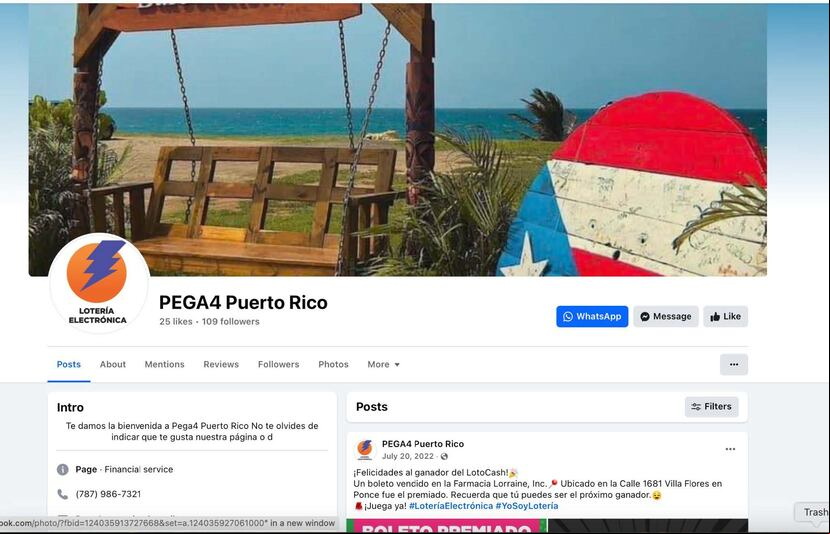
Task: Open the Mentions tab
Action: click(x=165, y=365)
